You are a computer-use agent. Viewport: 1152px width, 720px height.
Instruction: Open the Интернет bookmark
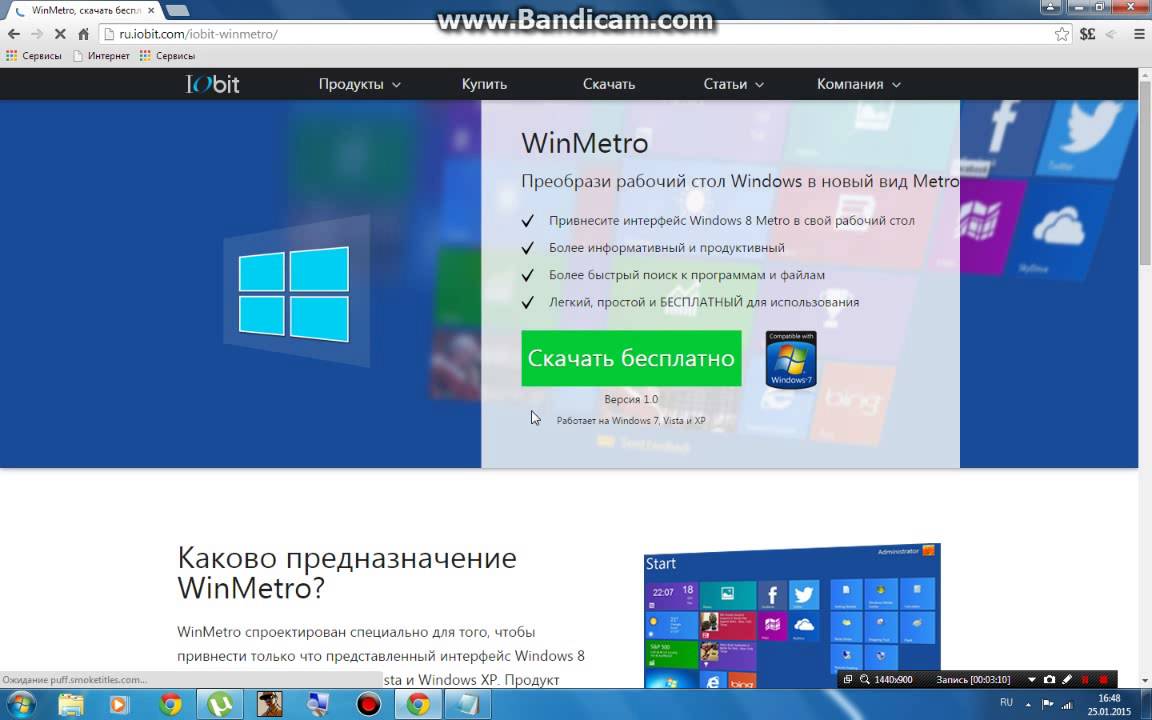[101, 56]
